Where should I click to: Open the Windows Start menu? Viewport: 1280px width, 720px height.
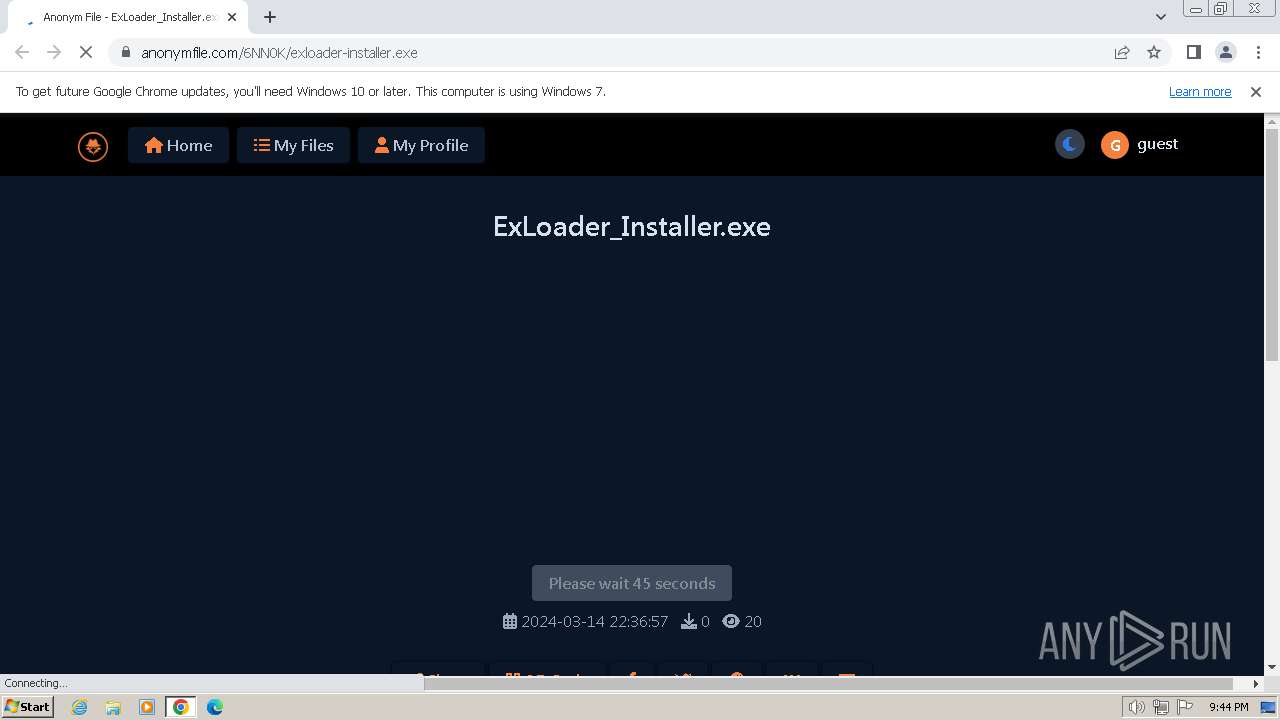[28, 706]
